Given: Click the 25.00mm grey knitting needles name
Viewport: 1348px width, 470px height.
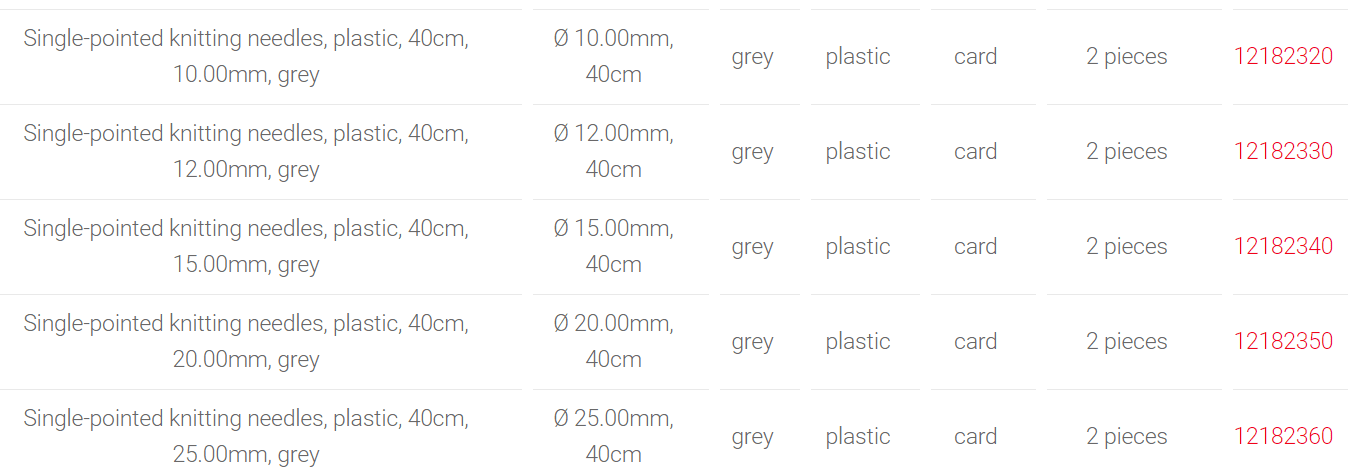Looking at the screenshot, I should click(x=246, y=437).
